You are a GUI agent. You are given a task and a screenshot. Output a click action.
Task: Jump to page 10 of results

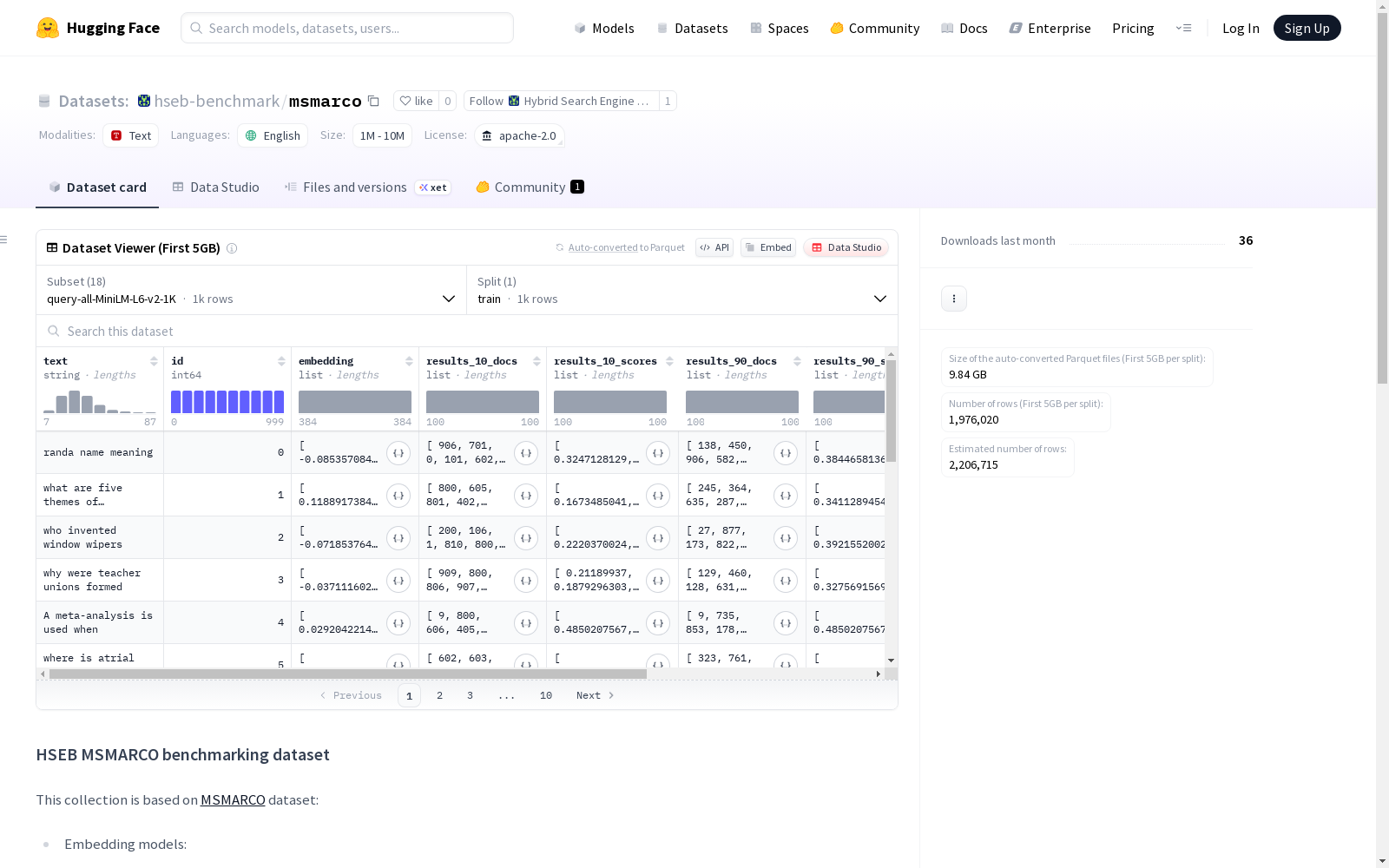[x=546, y=695]
